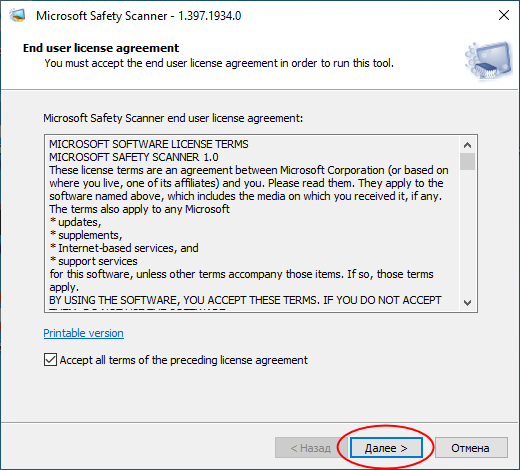The image size is (520, 470).
Task: Click the 'Accept all terms' checkbox label text
Action: (x=184, y=360)
